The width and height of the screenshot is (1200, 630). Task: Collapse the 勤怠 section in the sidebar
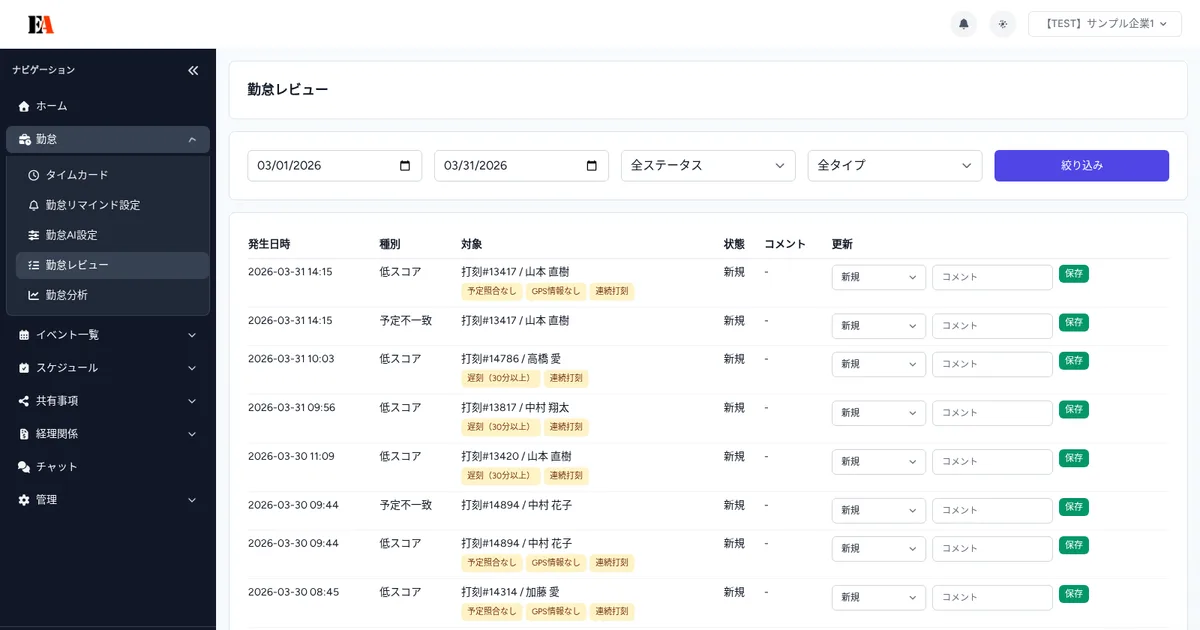point(191,139)
